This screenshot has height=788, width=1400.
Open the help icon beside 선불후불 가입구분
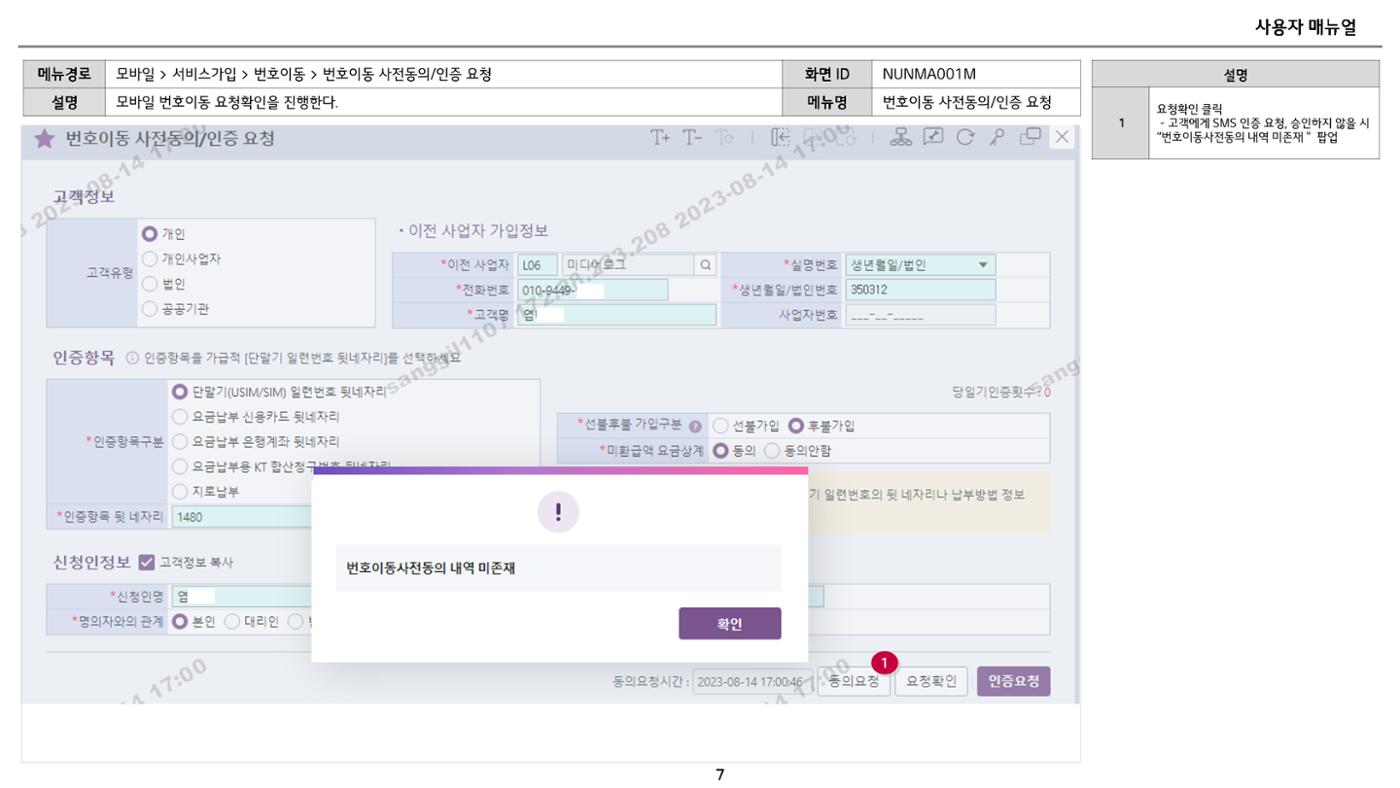[x=695, y=426]
